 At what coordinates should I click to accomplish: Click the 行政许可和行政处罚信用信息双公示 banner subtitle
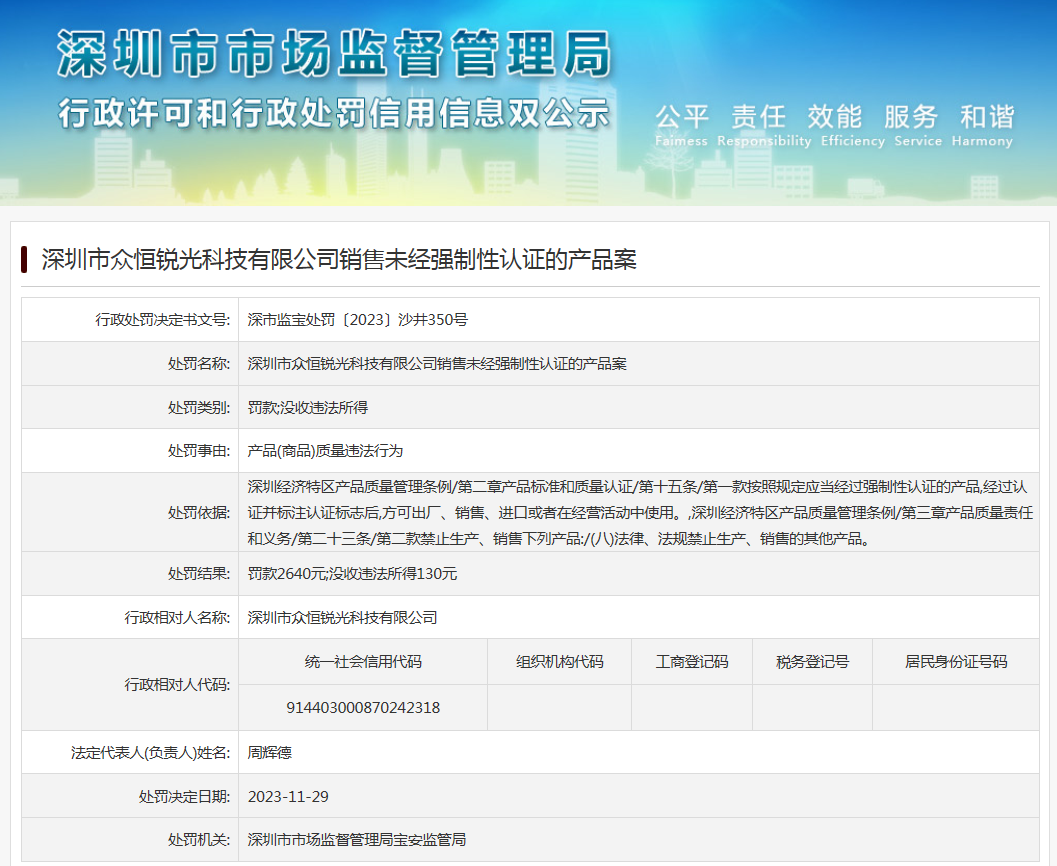[334, 113]
